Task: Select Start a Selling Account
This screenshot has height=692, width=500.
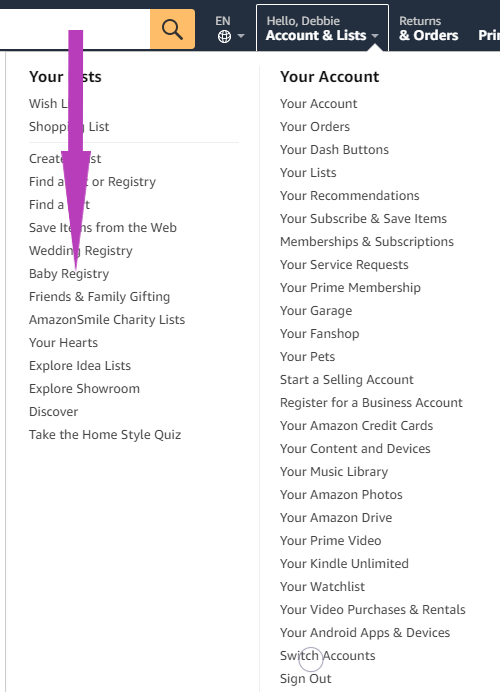Action: pyautogui.click(x=346, y=380)
